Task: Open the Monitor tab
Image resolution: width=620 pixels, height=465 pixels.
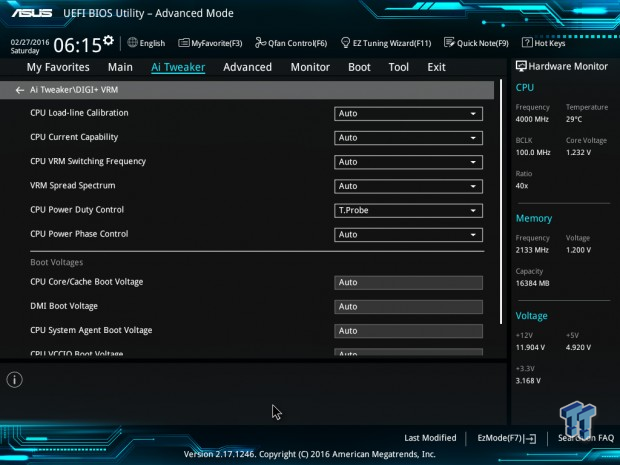Action: 310,67
